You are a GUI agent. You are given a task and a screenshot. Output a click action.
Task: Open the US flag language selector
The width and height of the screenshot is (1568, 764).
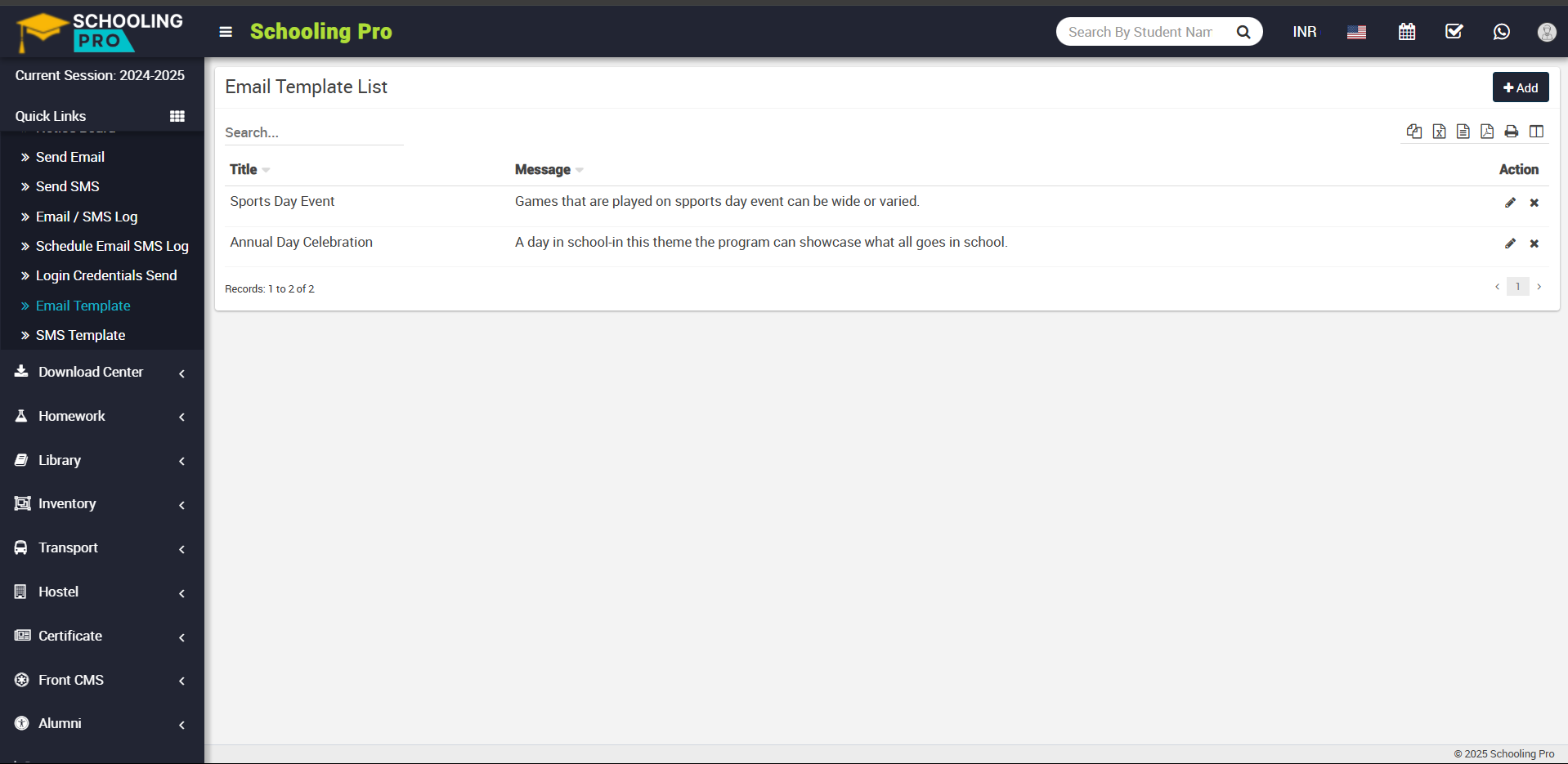[1356, 32]
